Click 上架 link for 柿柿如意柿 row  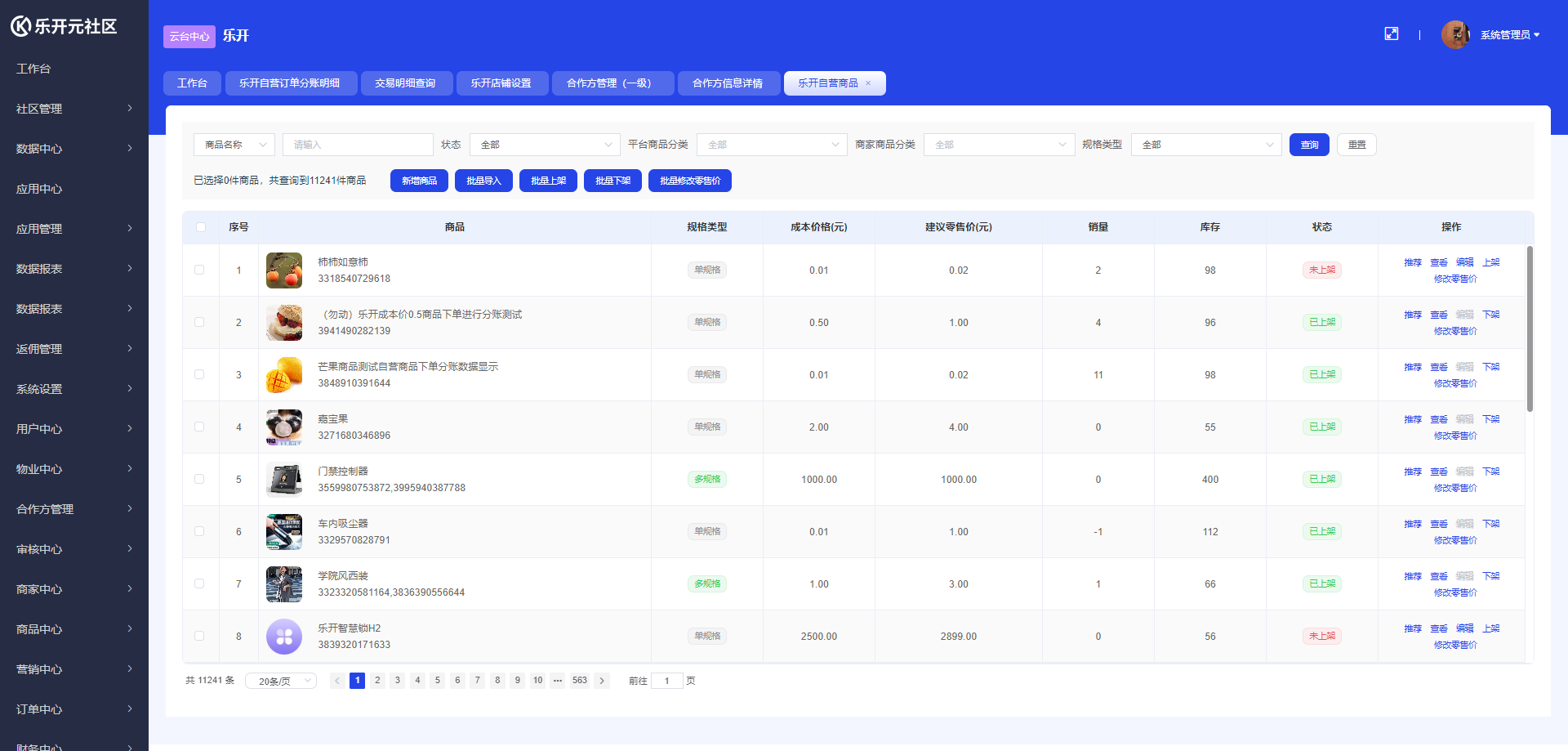[x=1491, y=262]
